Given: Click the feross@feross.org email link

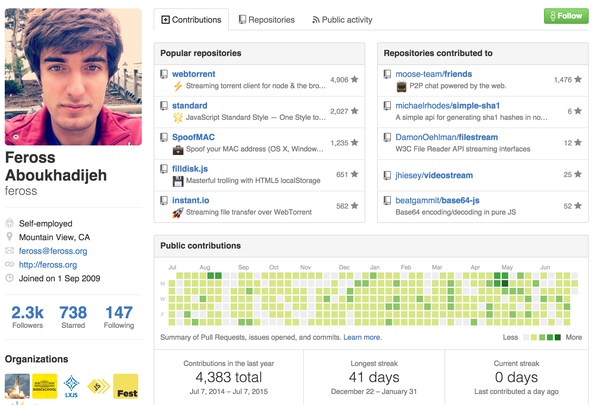Looking at the screenshot, I should pyautogui.click(x=53, y=251).
